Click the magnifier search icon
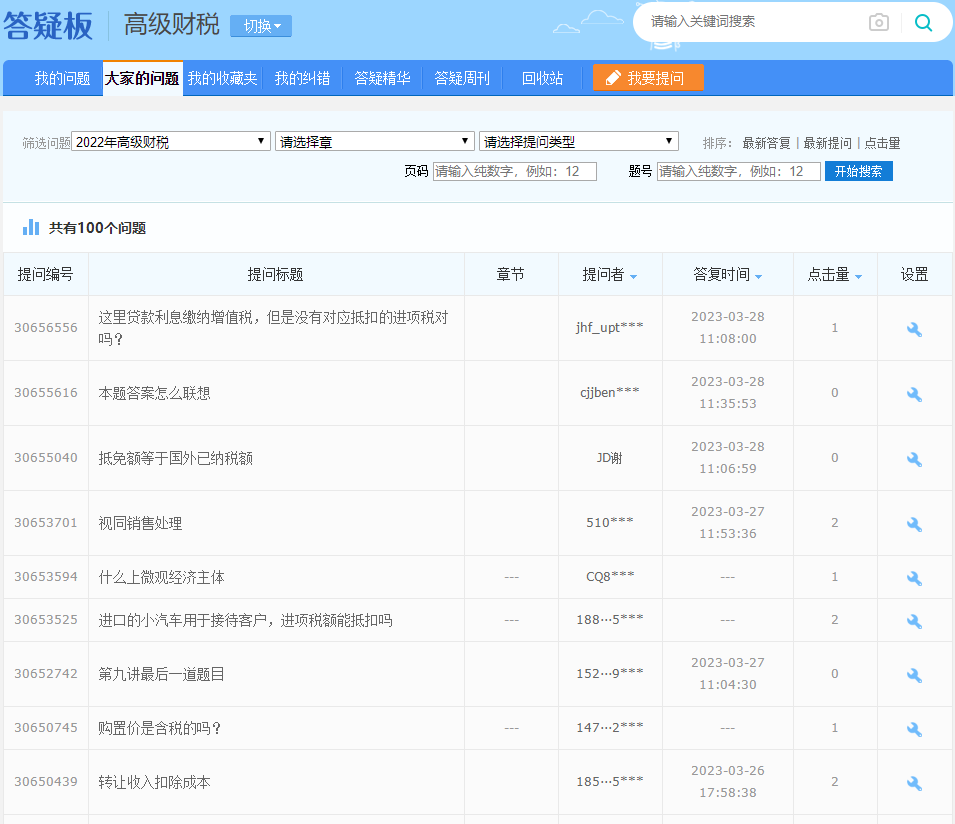 tap(923, 22)
